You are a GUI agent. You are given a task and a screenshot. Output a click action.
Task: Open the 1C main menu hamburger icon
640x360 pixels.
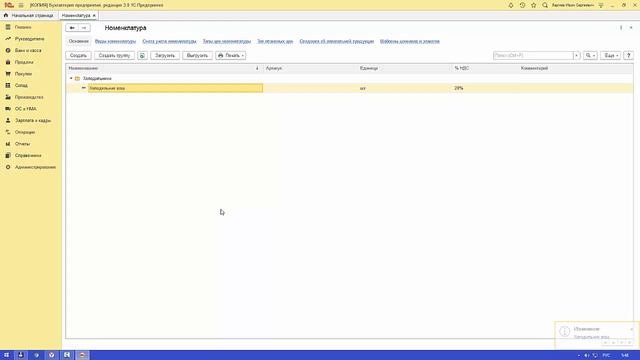coord(21,5)
